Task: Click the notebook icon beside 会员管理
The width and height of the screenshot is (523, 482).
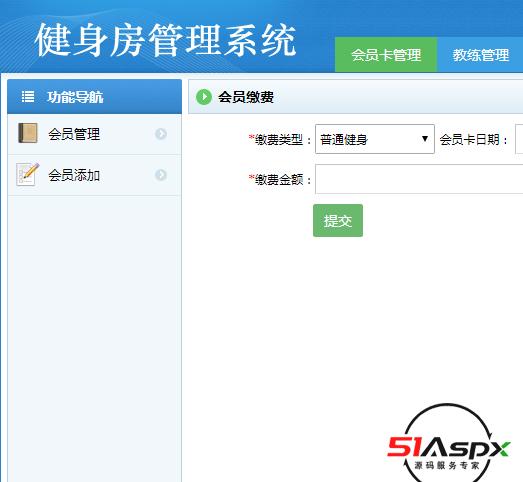Action: (28, 133)
